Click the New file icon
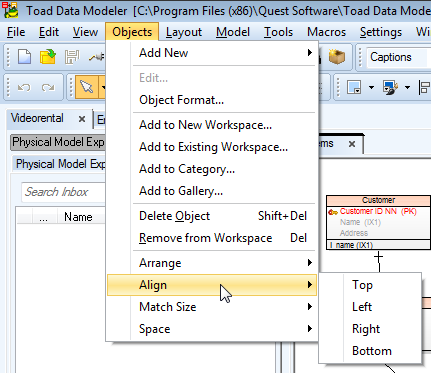 click(24, 57)
